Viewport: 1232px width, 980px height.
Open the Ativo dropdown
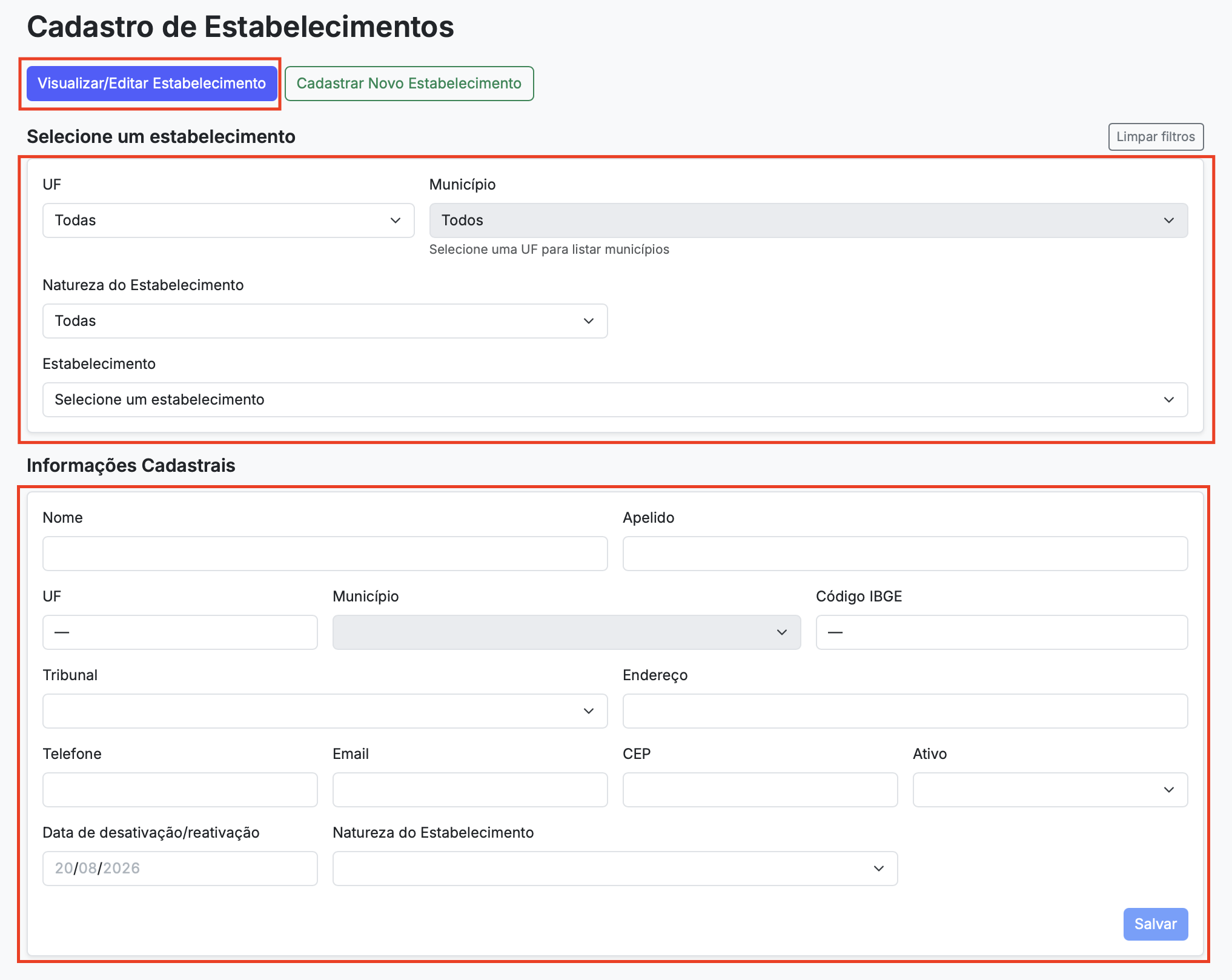(x=1050, y=790)
